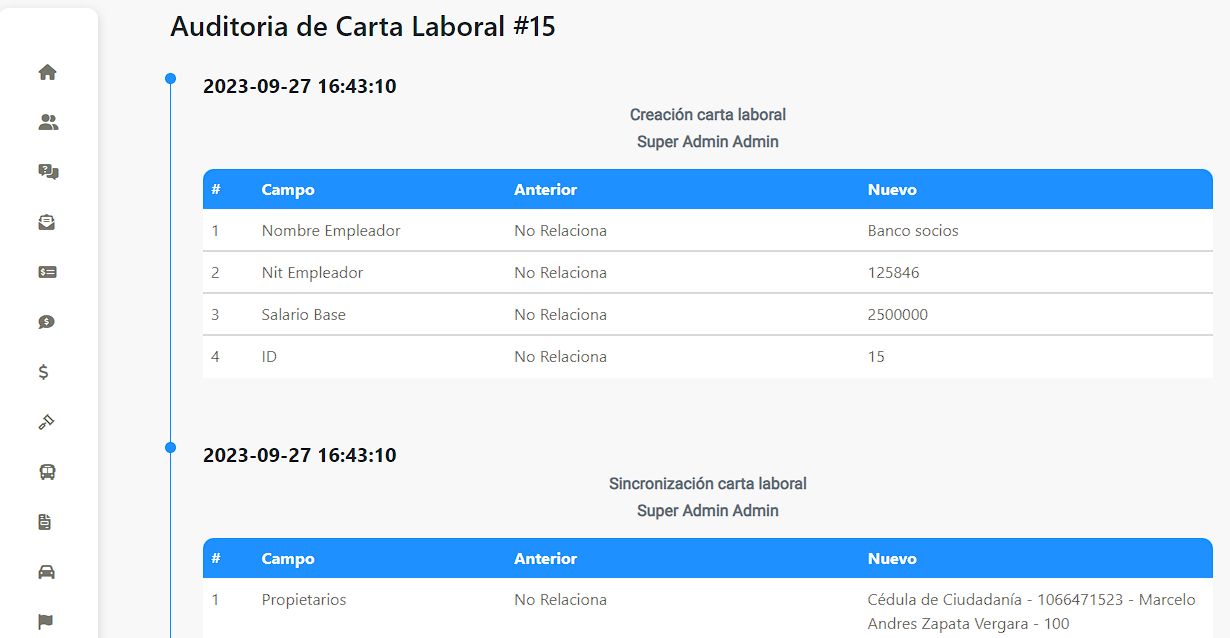Open the users group icon
This screenshot has height=638, width=1230.
(48, 122)
